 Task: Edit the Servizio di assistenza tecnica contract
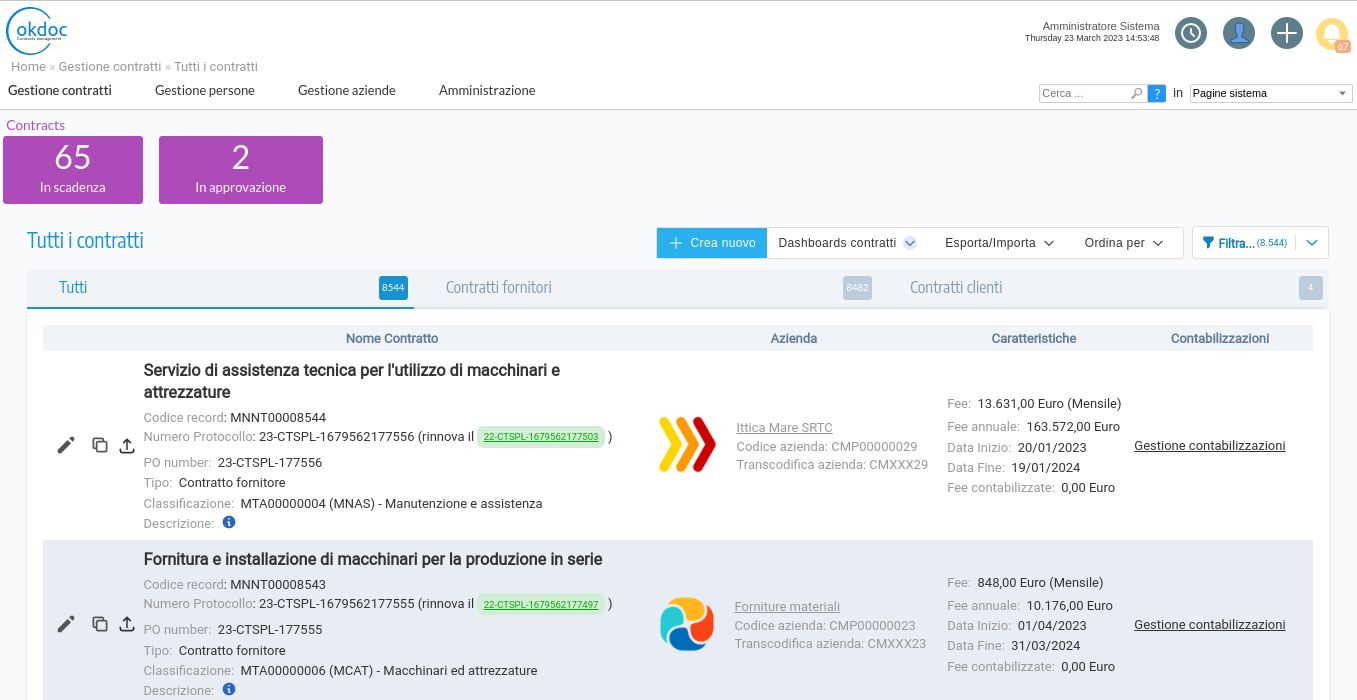(x=66, y=445)
